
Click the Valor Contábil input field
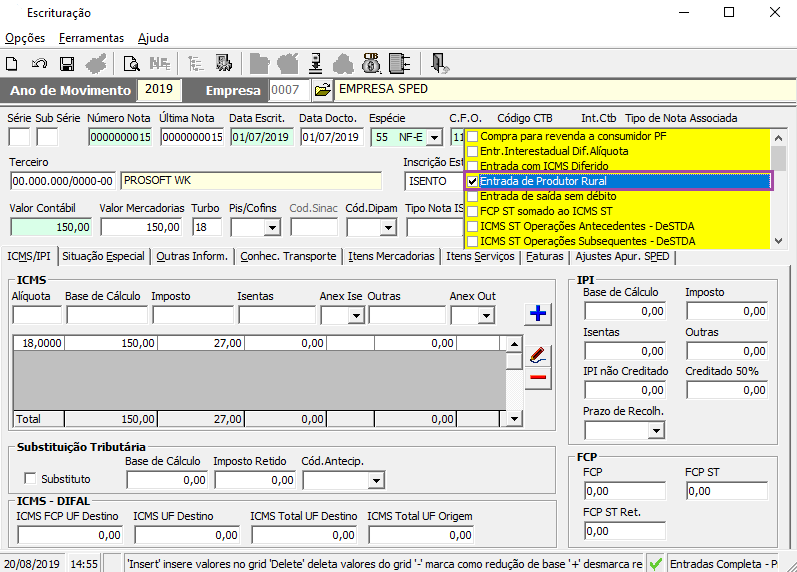(x=51, y=227)
